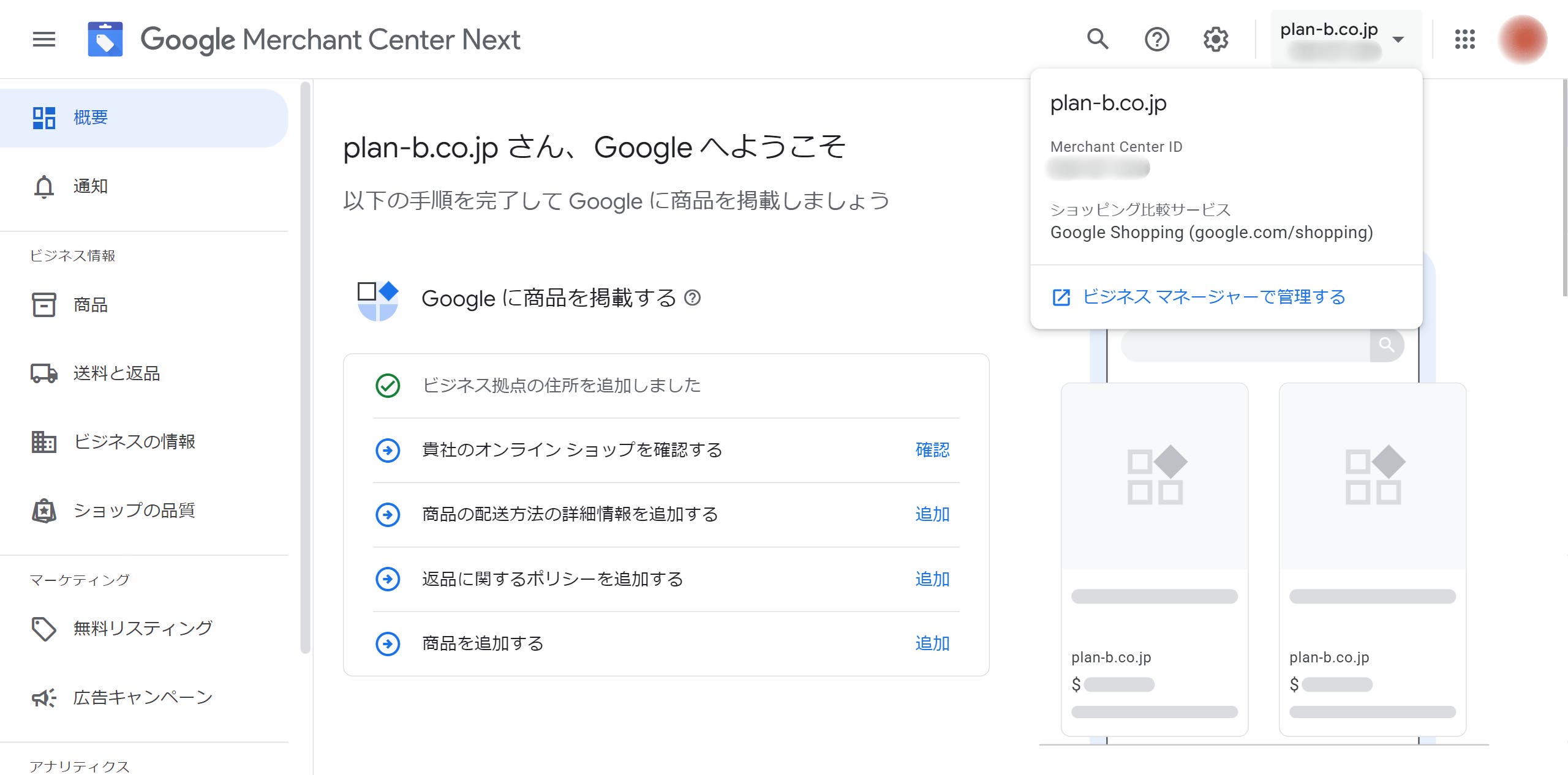The height and width of the screenshot is (775, 1568).
Task: Click the search magnifier icon in header
Action: (1097, 39)
